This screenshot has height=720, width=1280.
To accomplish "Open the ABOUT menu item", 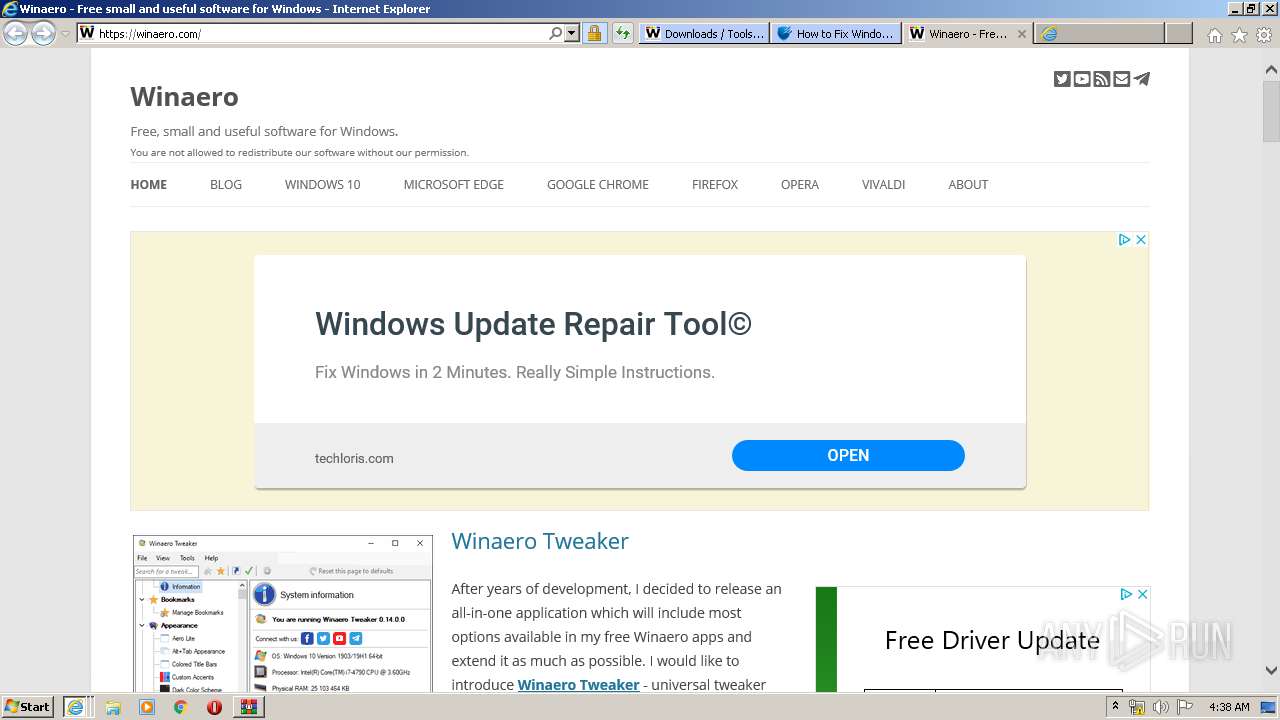I will click(x=968, y=184).
